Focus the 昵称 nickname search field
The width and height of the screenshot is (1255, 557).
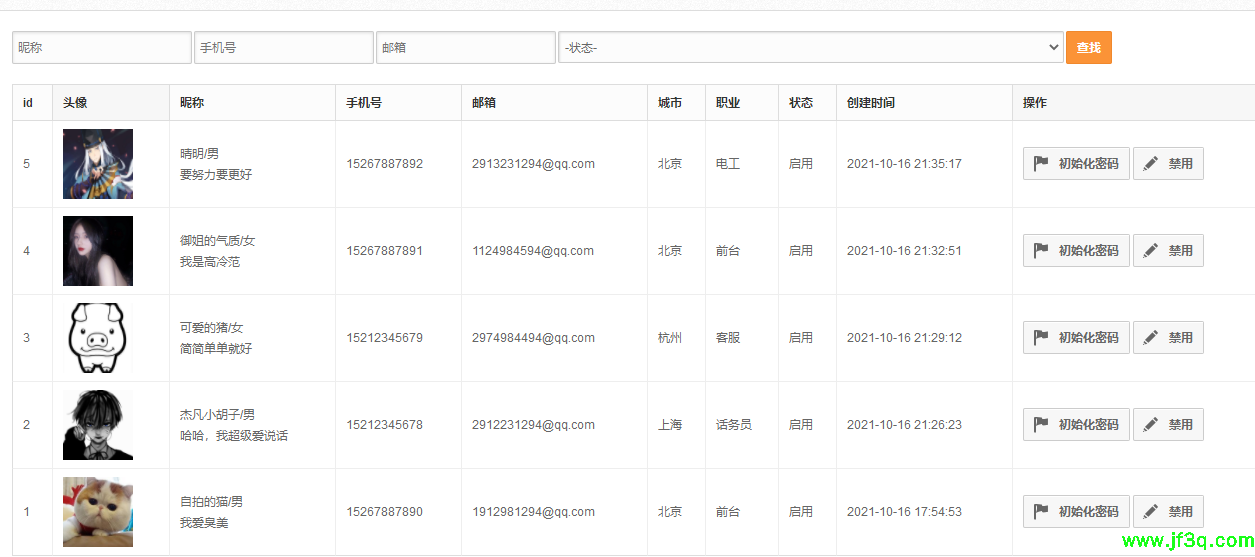coord(101,48)
